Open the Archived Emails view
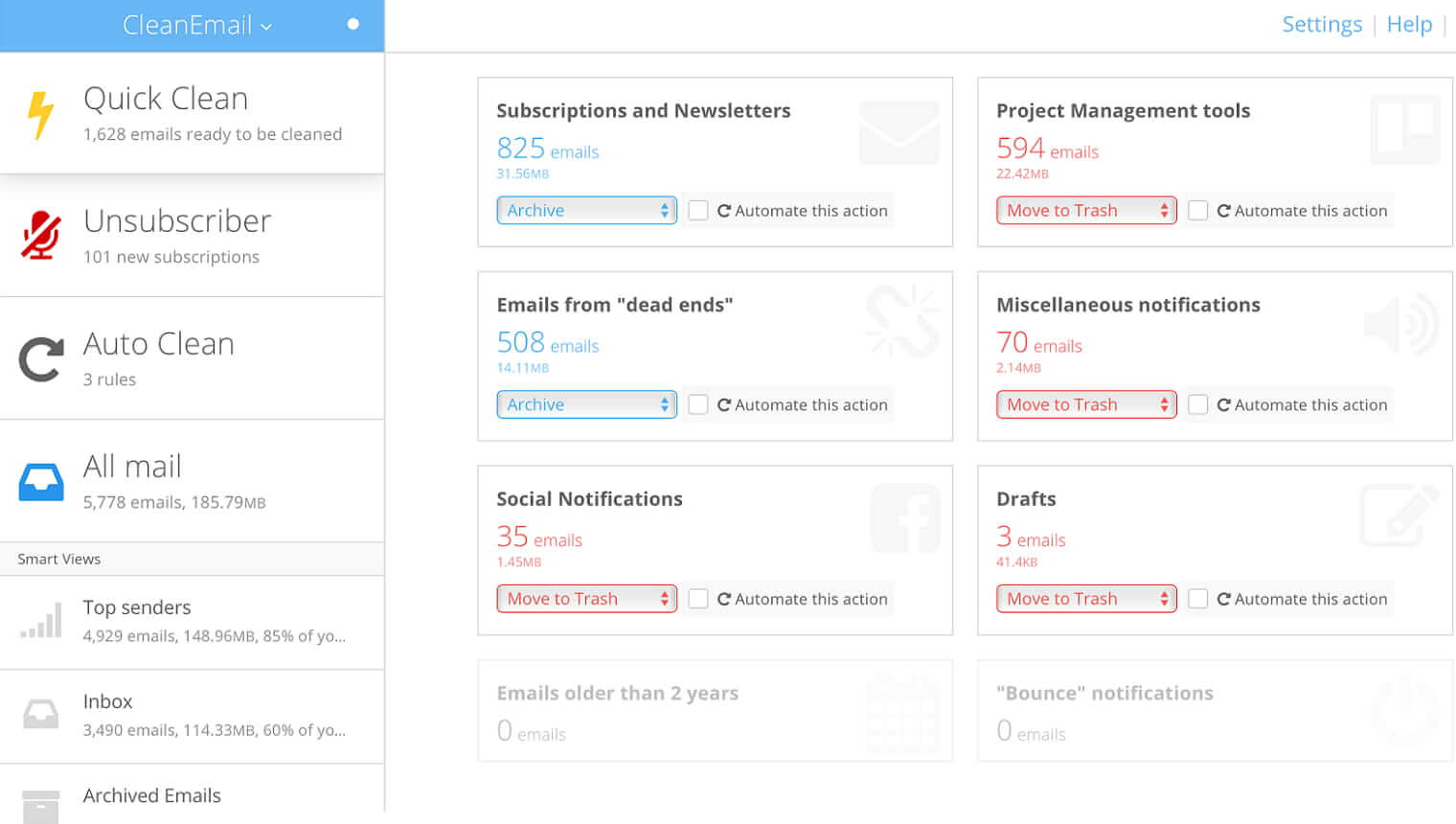 (151, 795)
